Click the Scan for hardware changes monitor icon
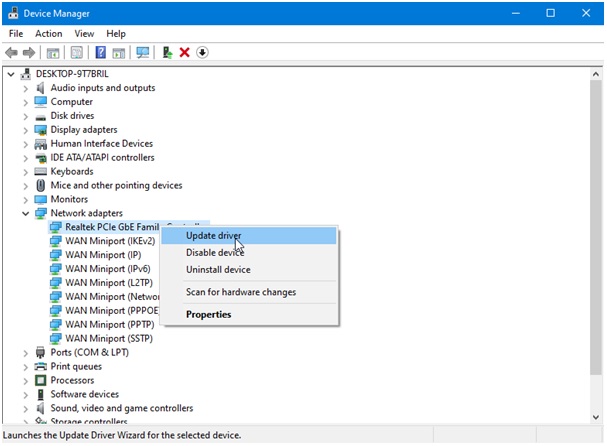Screen dimensions: 607x446 [x=143, y=53]
